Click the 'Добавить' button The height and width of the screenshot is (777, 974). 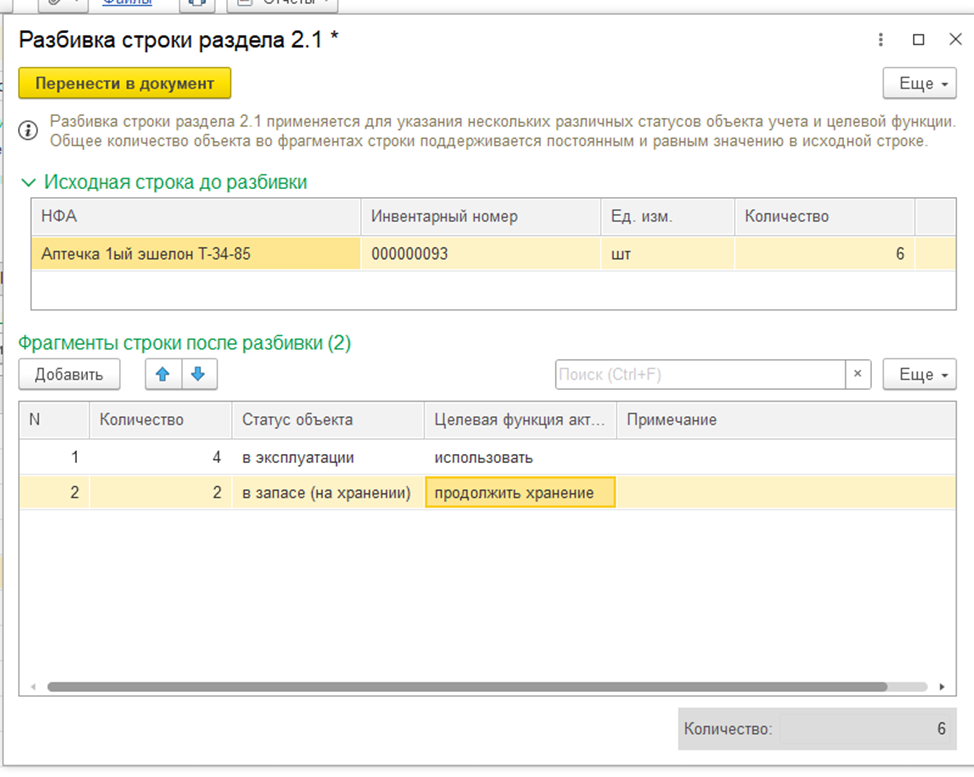[x=69, y=375]
